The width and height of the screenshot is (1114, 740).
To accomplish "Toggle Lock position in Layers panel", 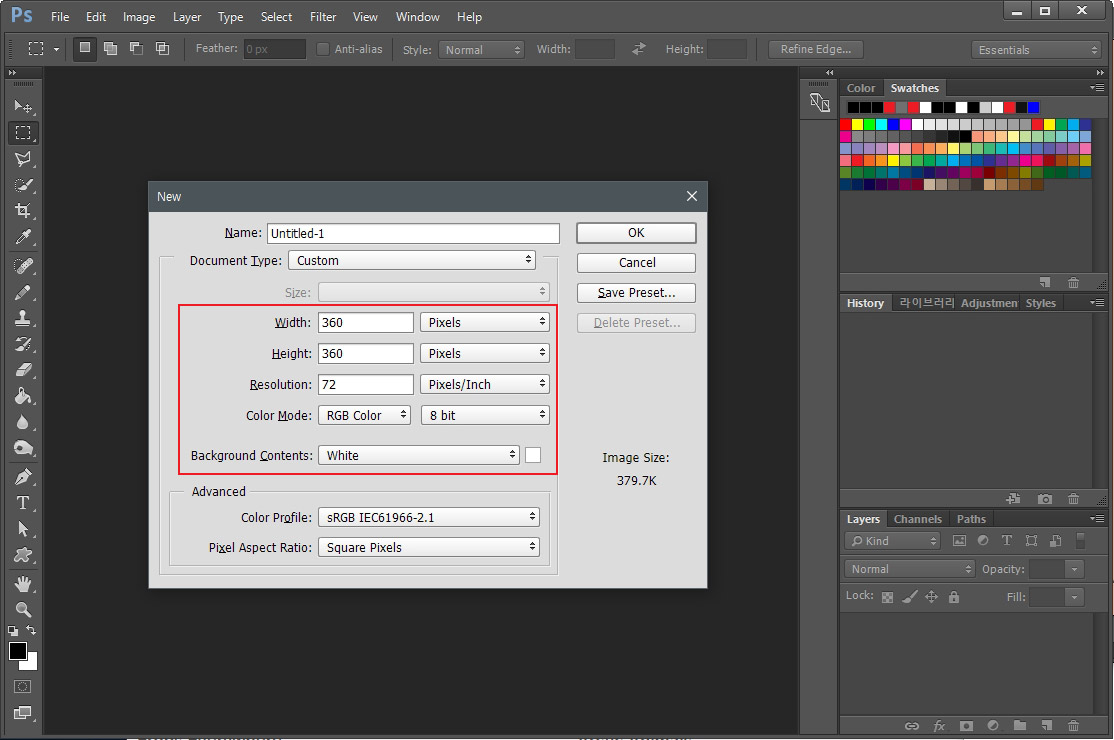I will 931,597.
